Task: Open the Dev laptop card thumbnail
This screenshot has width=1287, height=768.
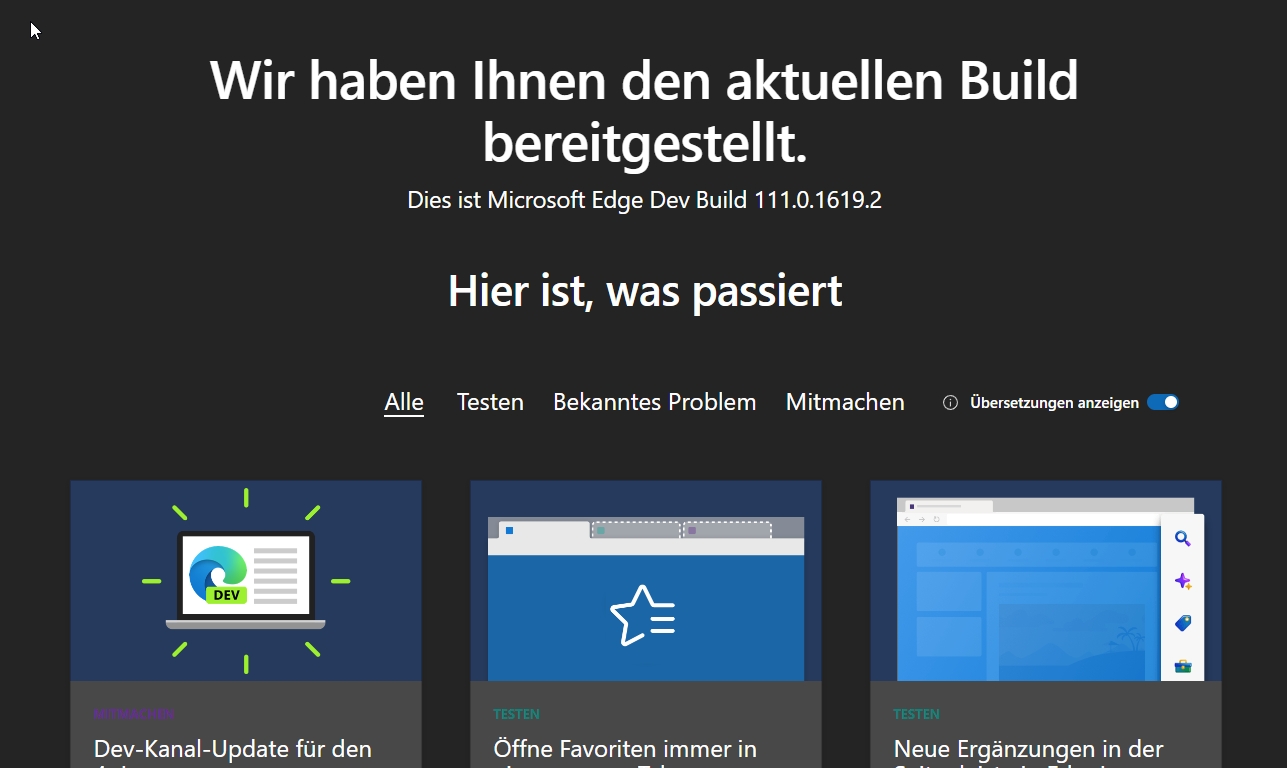Action: 246,581
